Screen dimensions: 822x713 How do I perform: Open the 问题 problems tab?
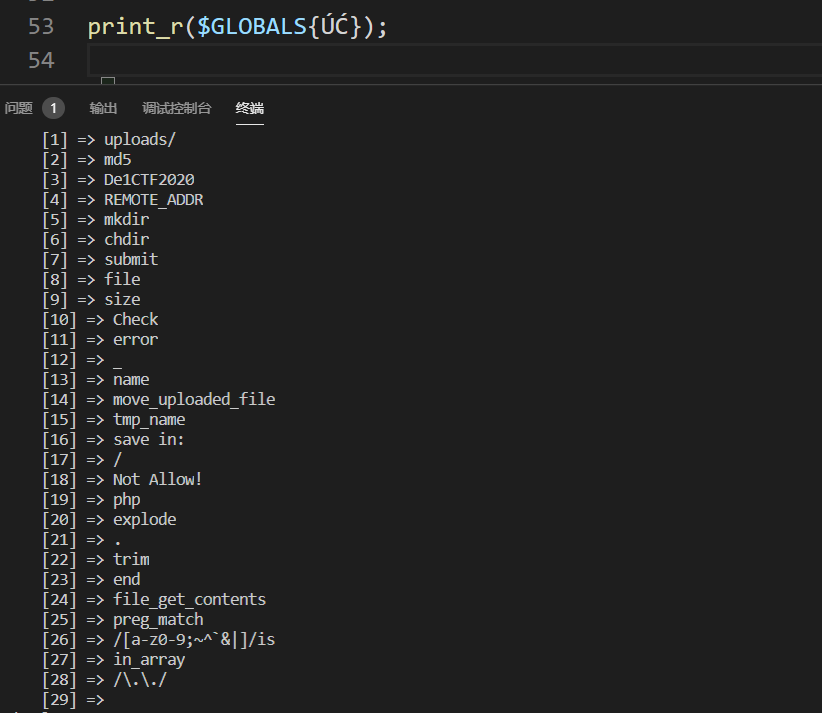(x=18, y=109)
